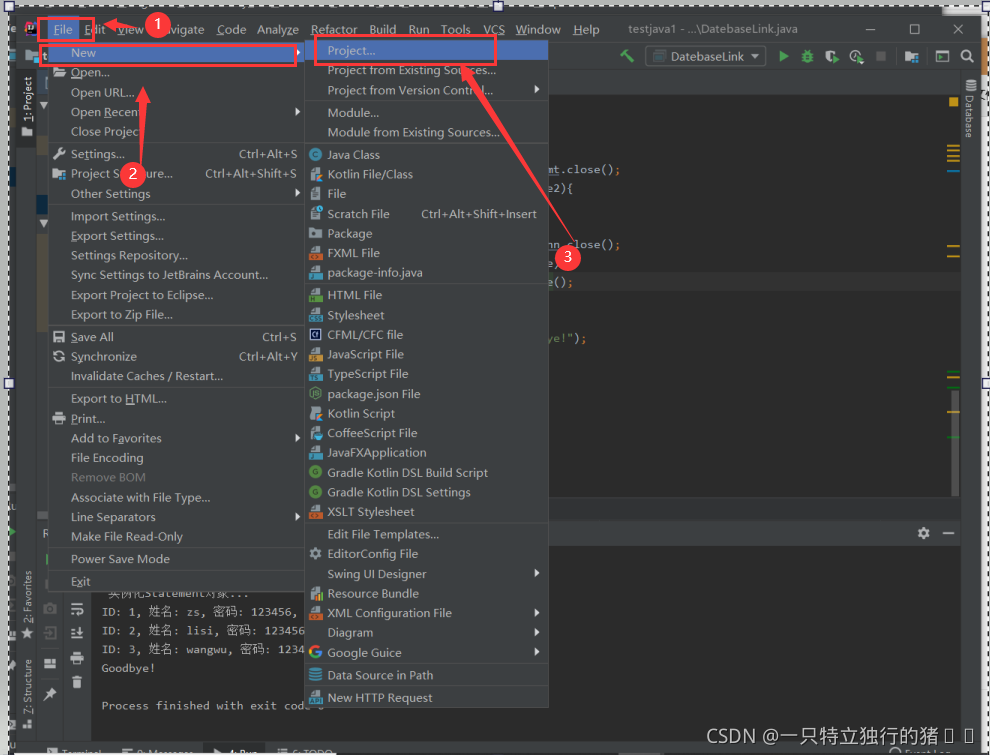Choose Scratch File entry
The height and width of the screenshot is (755, 990).
426,214
